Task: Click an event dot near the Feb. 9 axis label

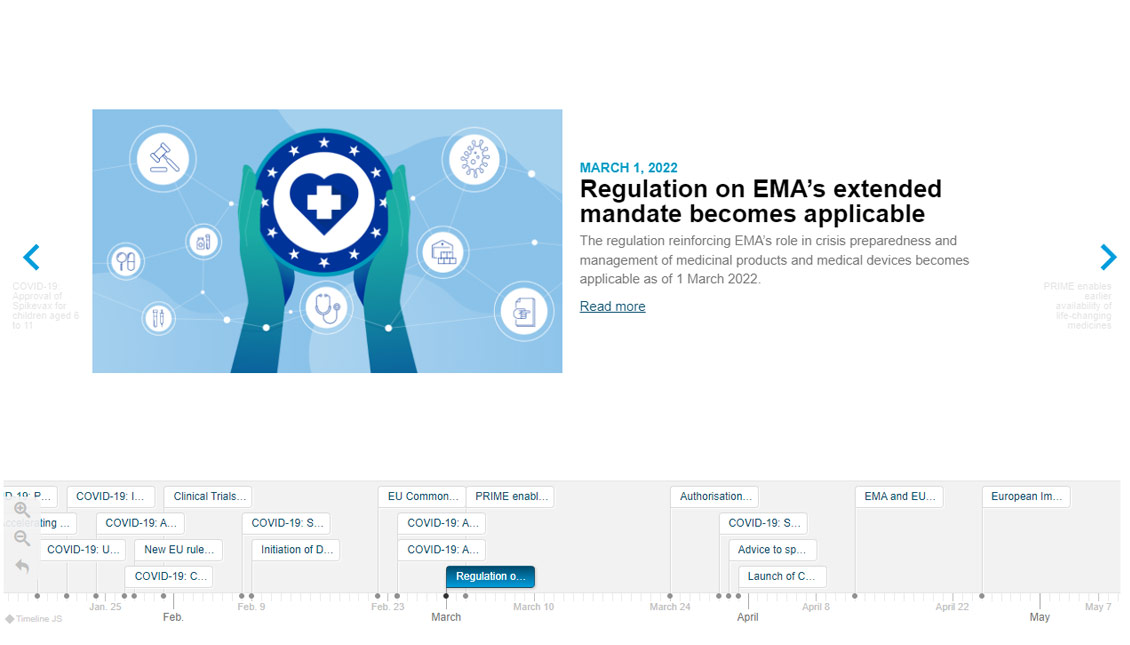Action: click(x=241, y=596)
